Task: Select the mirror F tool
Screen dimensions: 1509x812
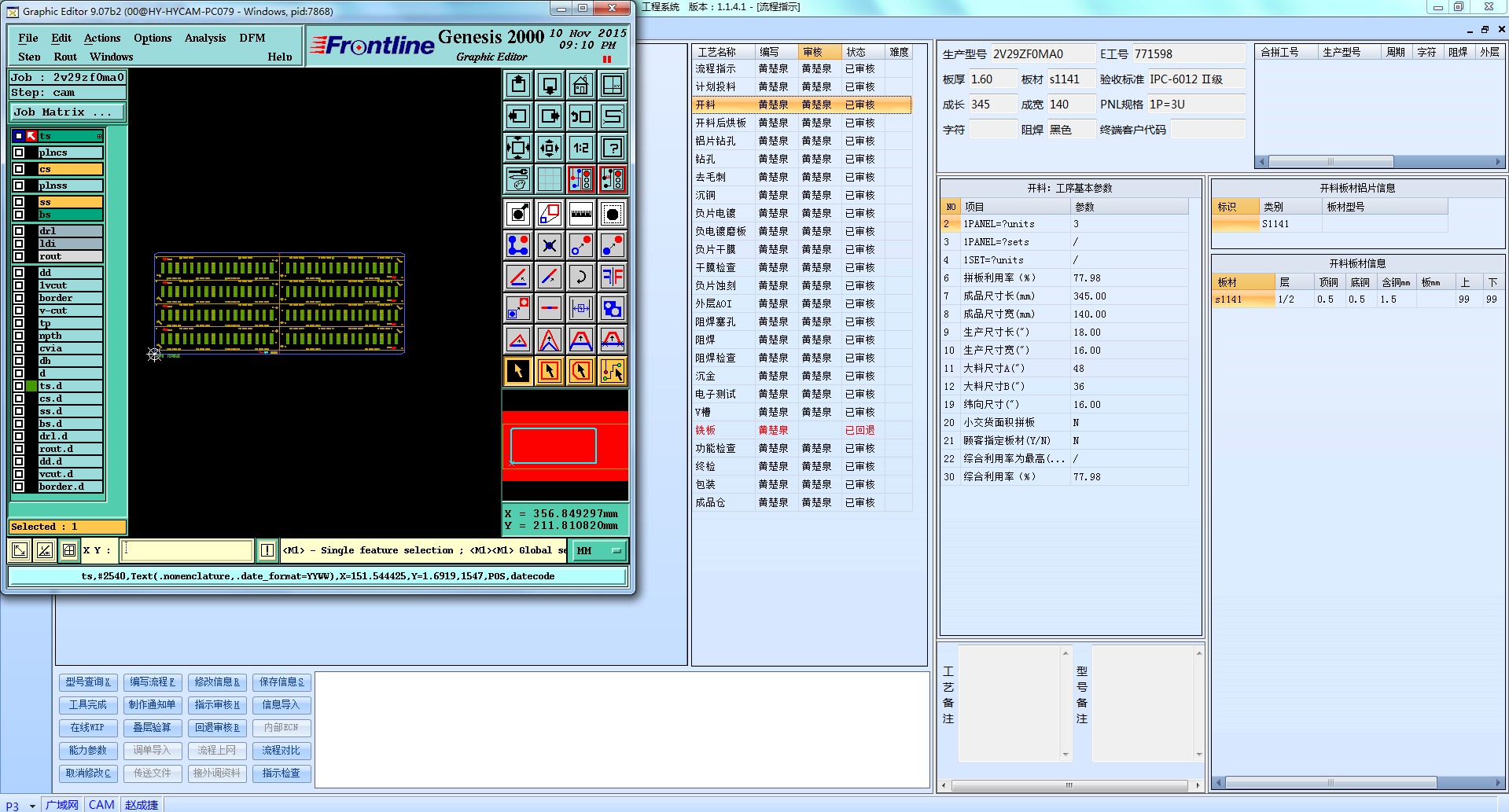Action: pyautogui.click(x=613, y=277)
